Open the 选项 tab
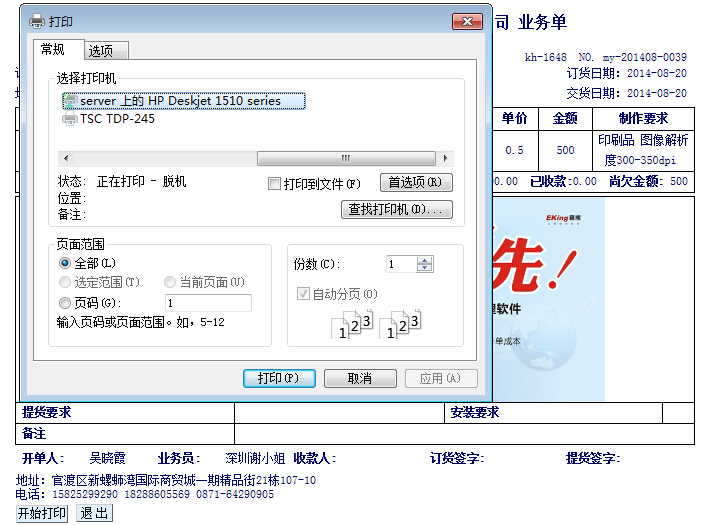 point(106,51)
